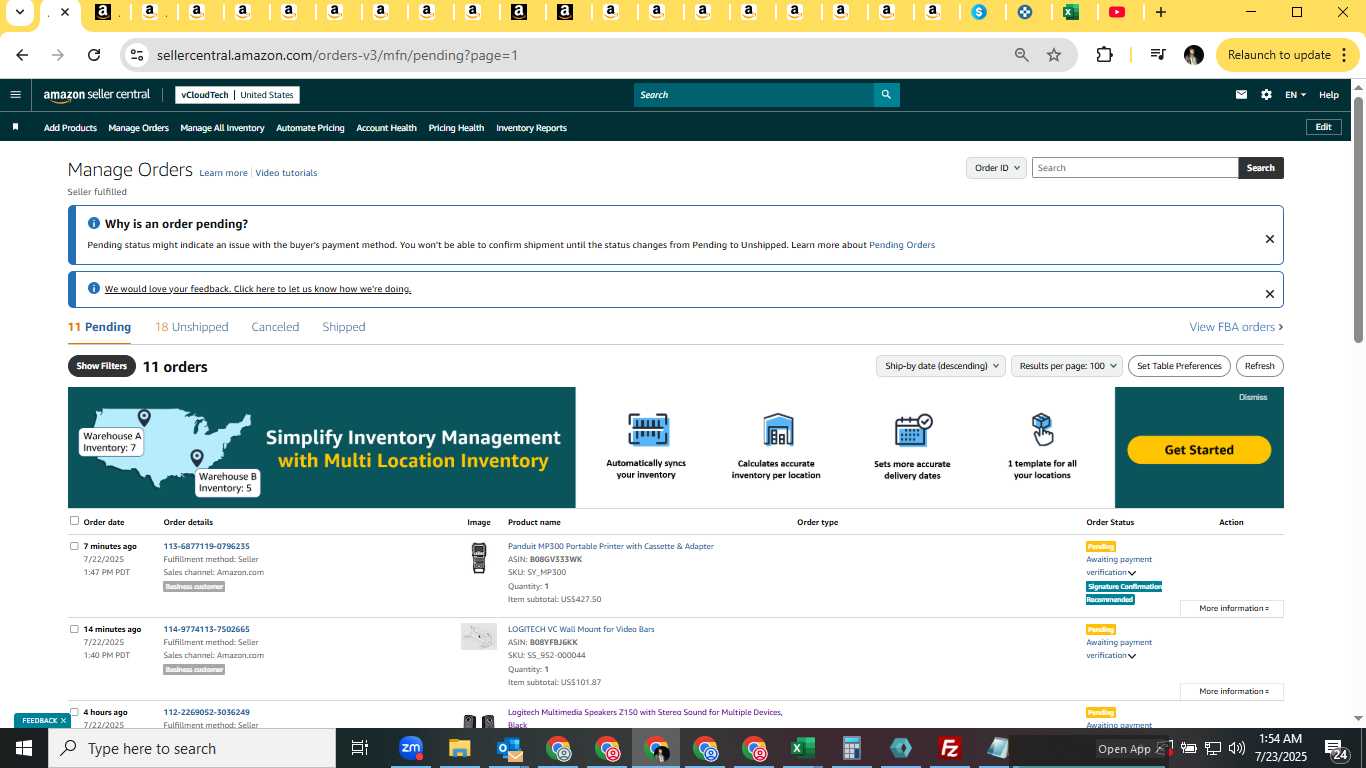This screenshot has height=768, width=1366.
Task: Tick checkbox for order 114-9774113-7502665
Action: pyautogui.click(x=74, y=629)
